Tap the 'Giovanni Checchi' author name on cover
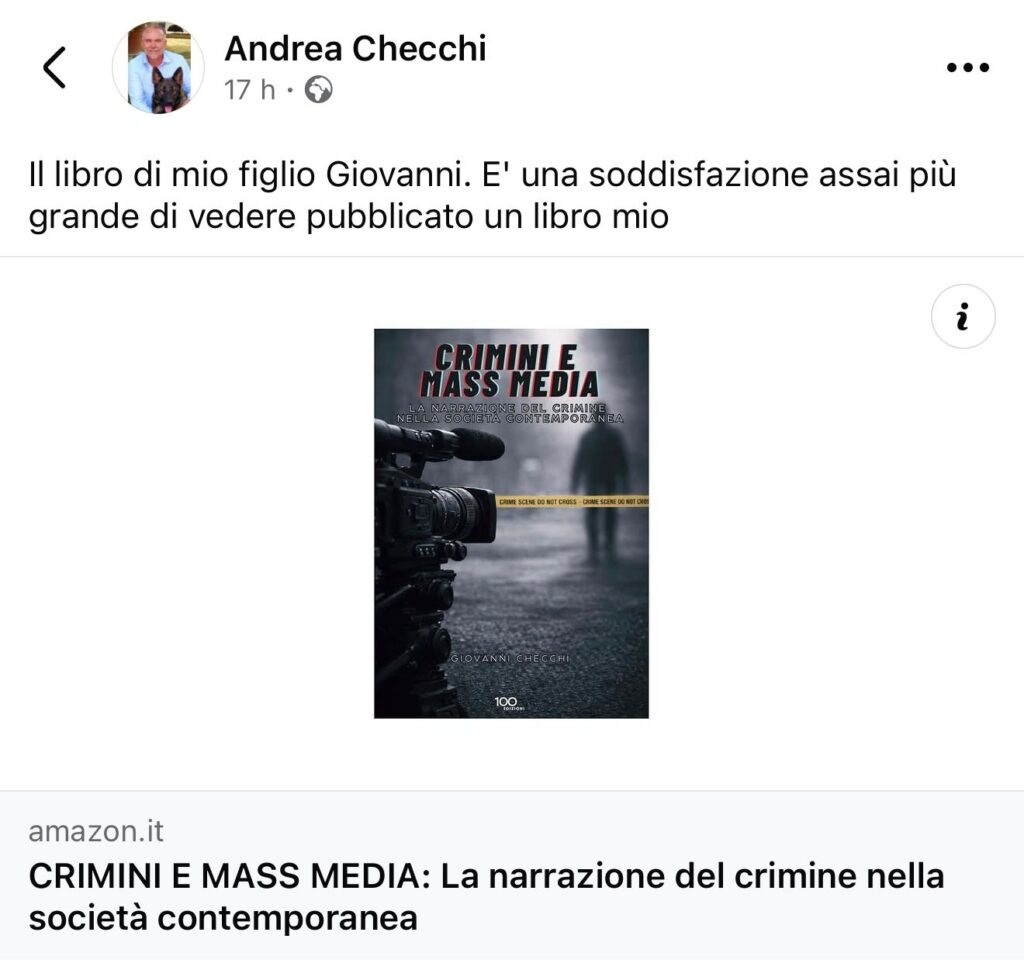The image size is (1024, 970). (x=510, y=658)
